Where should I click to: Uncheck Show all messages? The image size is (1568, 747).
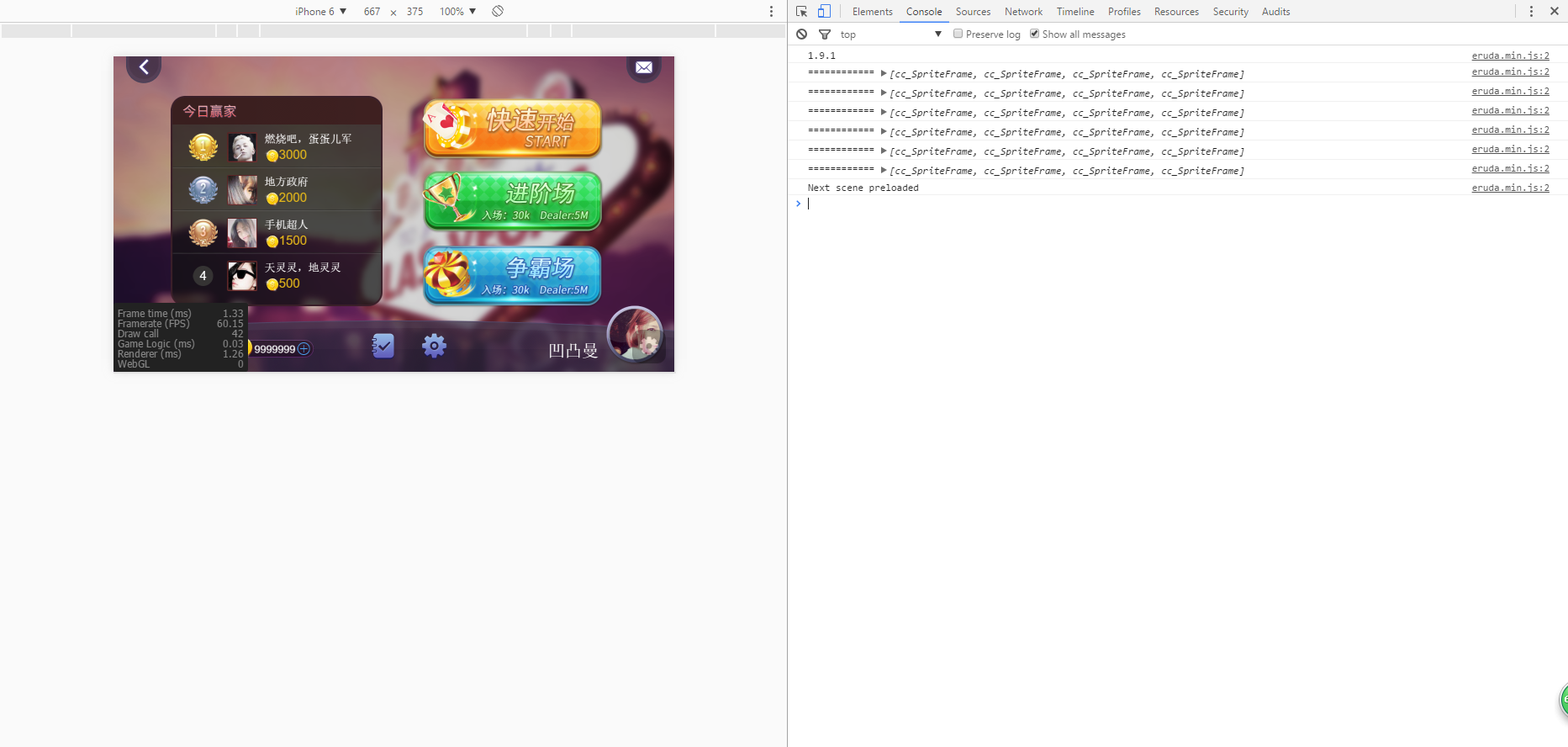coord(1034,34)
